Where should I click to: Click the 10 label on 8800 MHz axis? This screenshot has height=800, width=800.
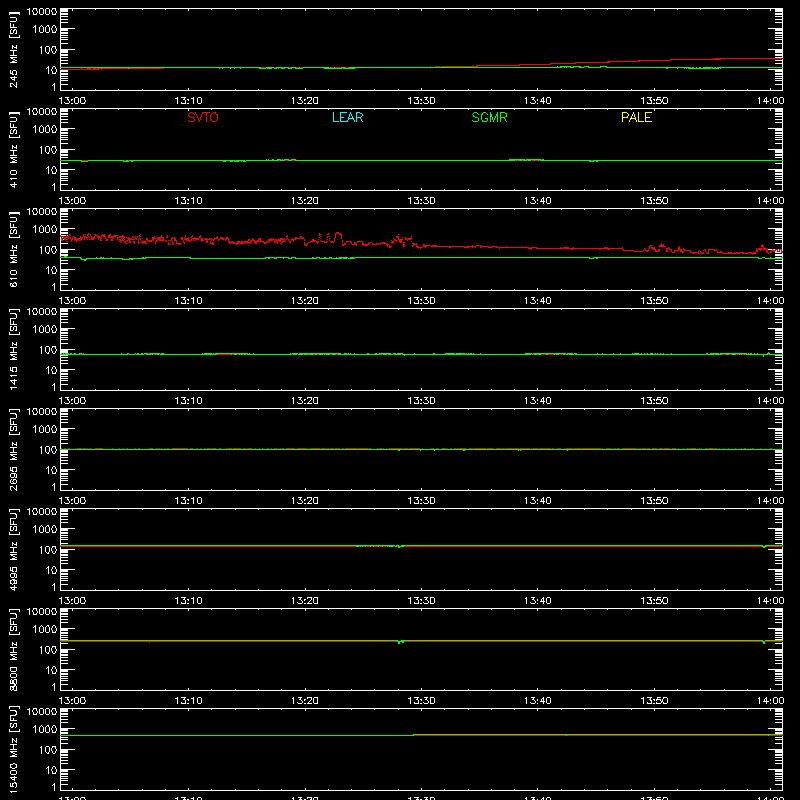[51, 670]
